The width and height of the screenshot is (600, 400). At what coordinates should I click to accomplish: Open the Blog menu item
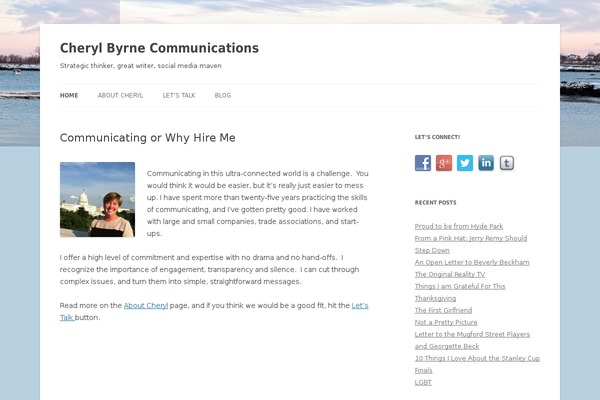point(222,95)
